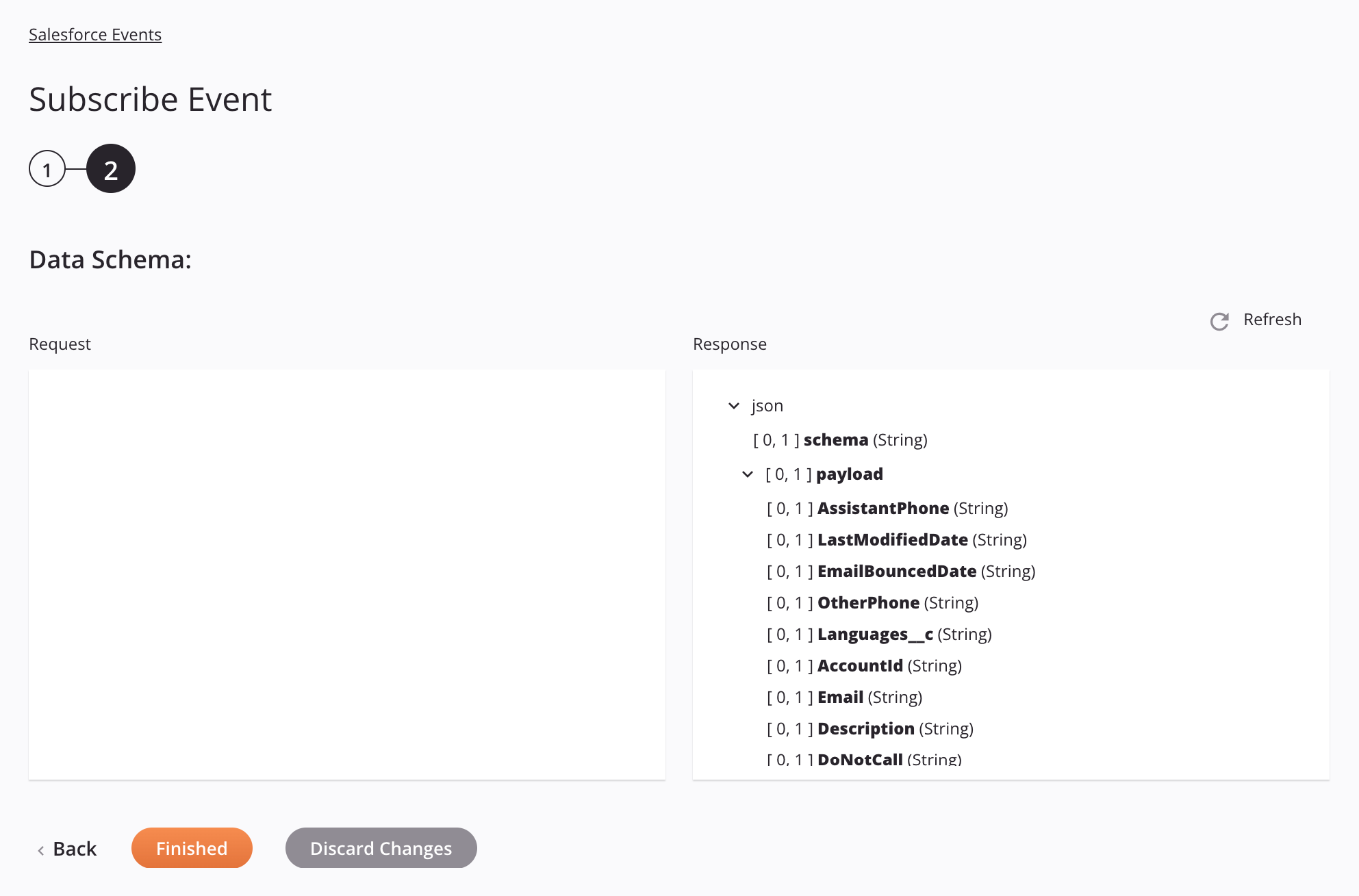1359x896 pixels.
Task: Click the Back navigation icon
Action: coord(41,848)
